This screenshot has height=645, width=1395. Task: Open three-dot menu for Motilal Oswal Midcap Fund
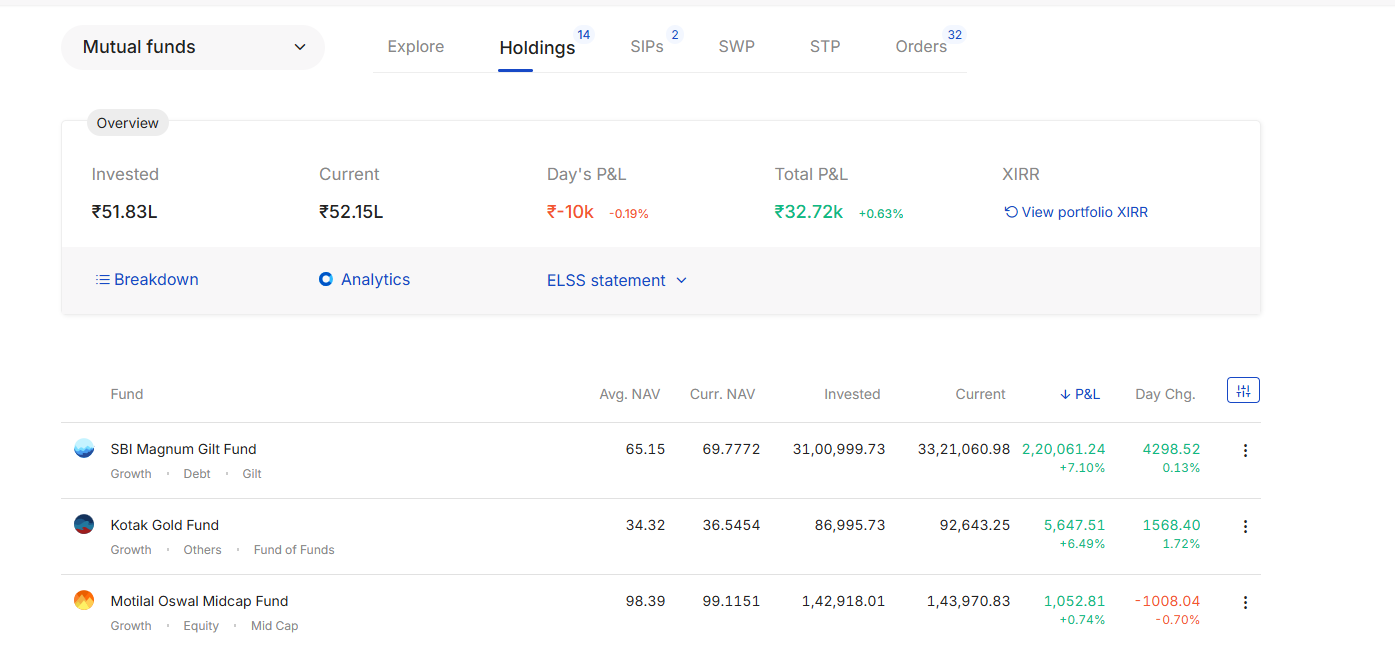point(1245,603)
